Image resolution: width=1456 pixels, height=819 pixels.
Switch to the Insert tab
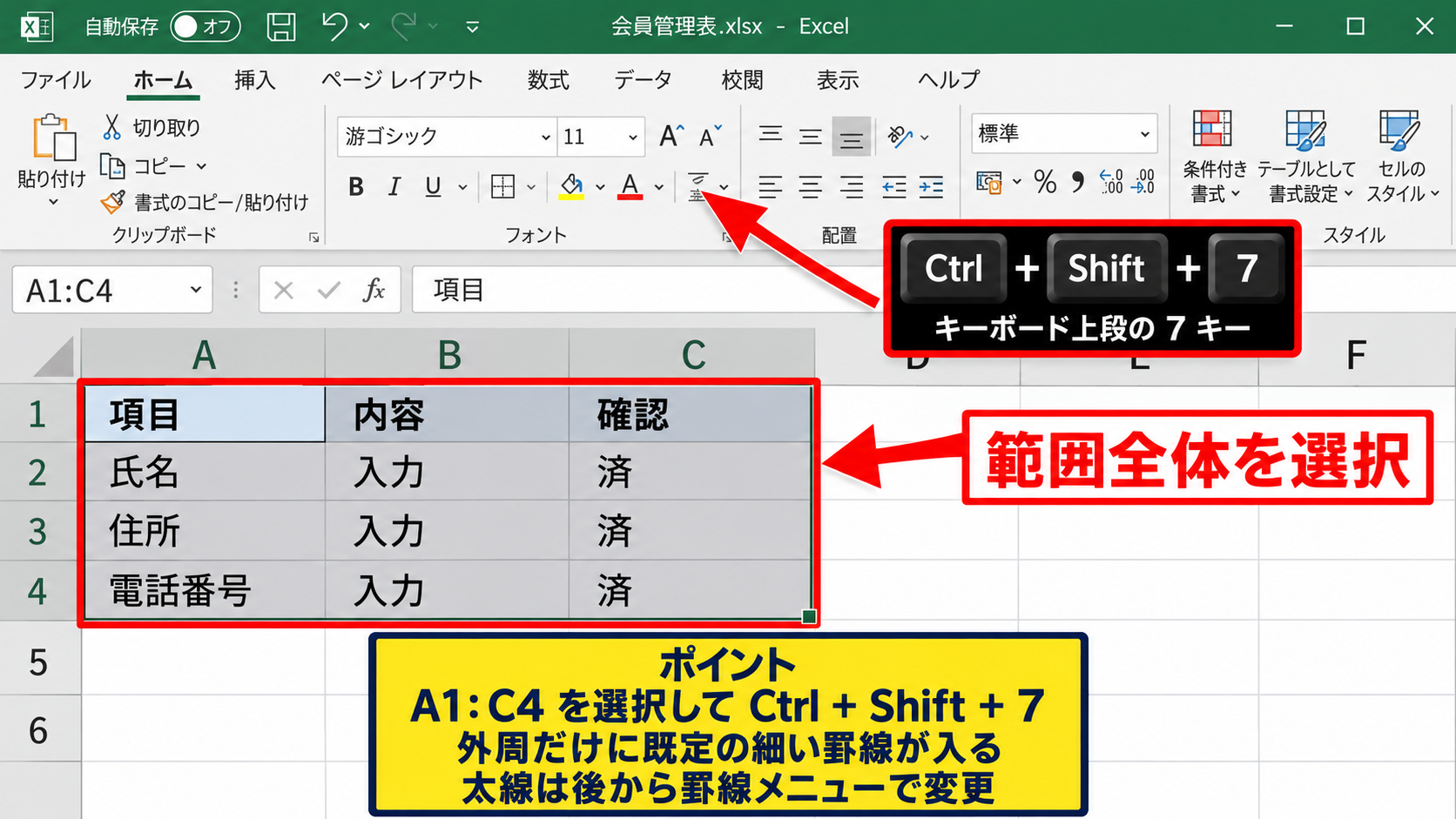[x=255, y=80]
